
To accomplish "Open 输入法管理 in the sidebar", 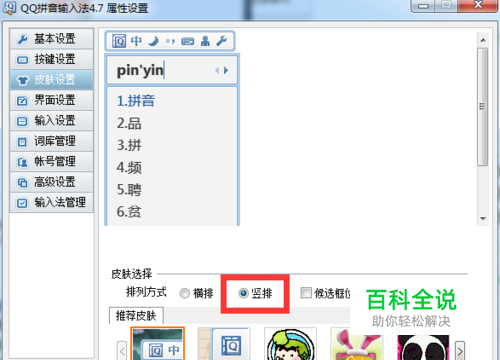I will click(51, 202).
